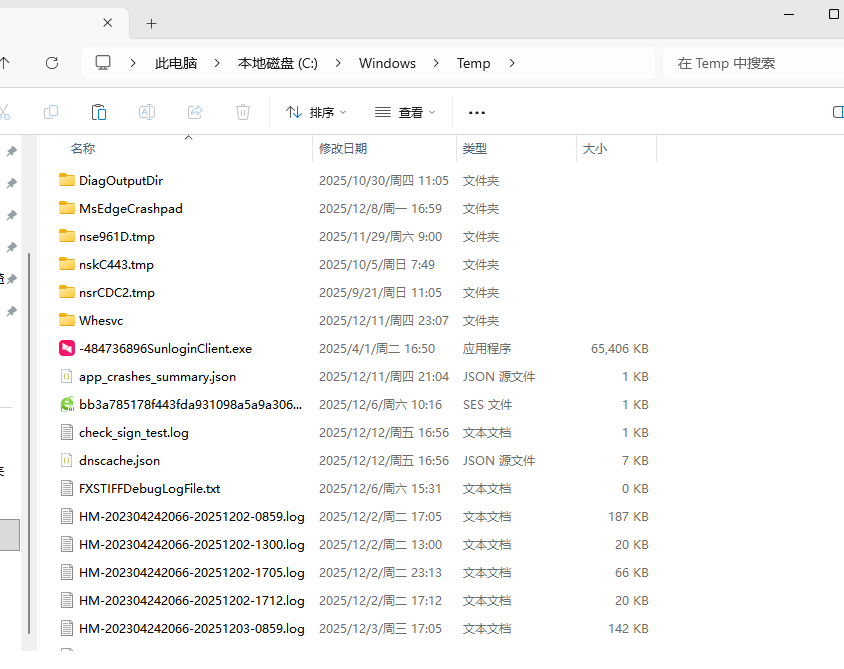The image size is (844, 669).
Task: Click the Delete (trash) toolbar icon
Action: pyautogui.click(x=243, y=111)
